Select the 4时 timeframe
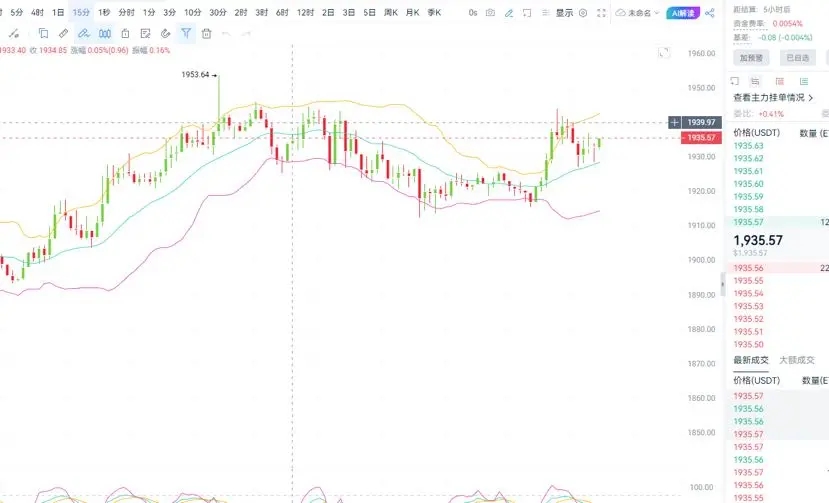This screenshot has height=503, width=829. coord(37,12)
